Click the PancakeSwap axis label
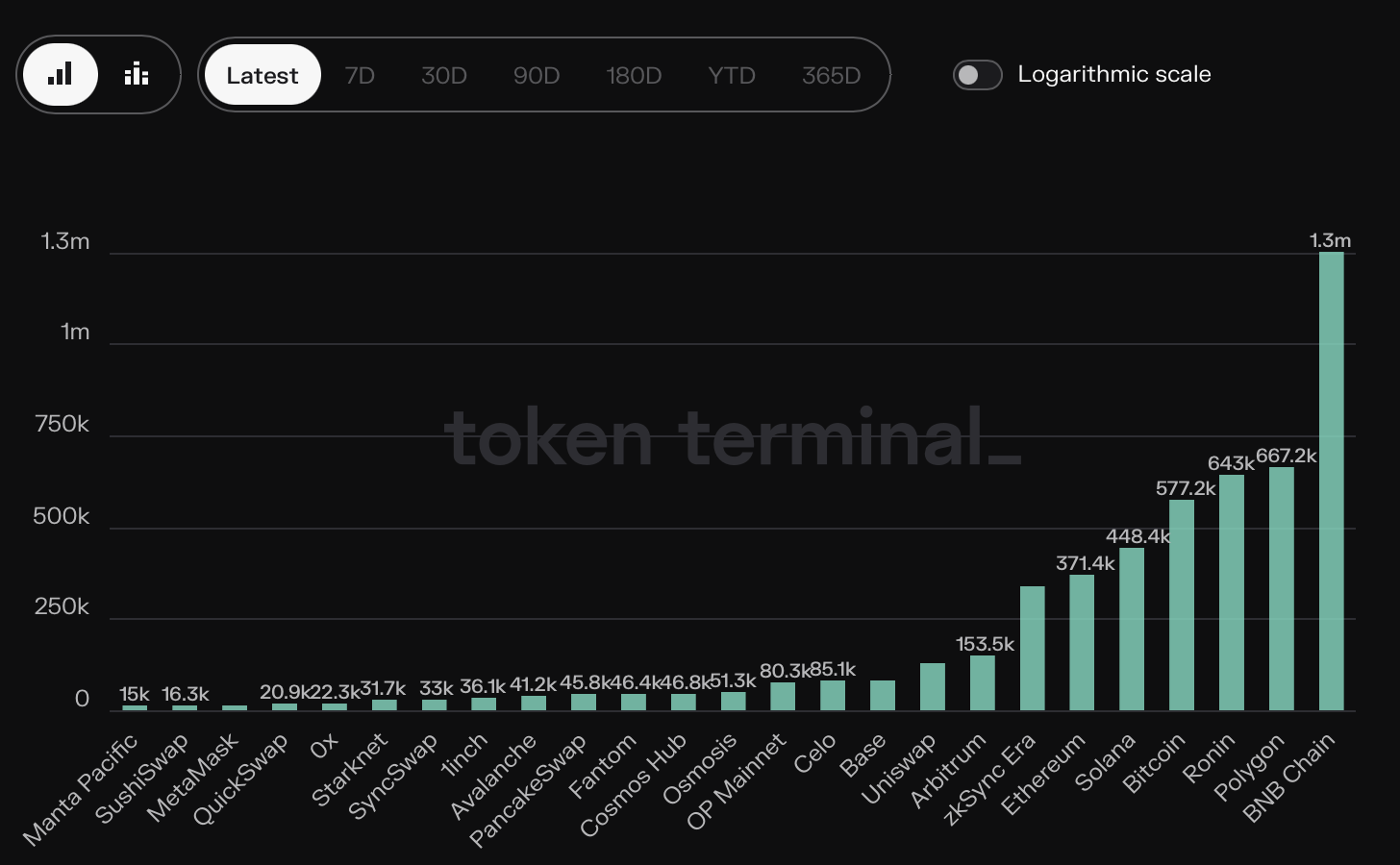The width and height of the screenshot is (1400, 865). (528, 791)
